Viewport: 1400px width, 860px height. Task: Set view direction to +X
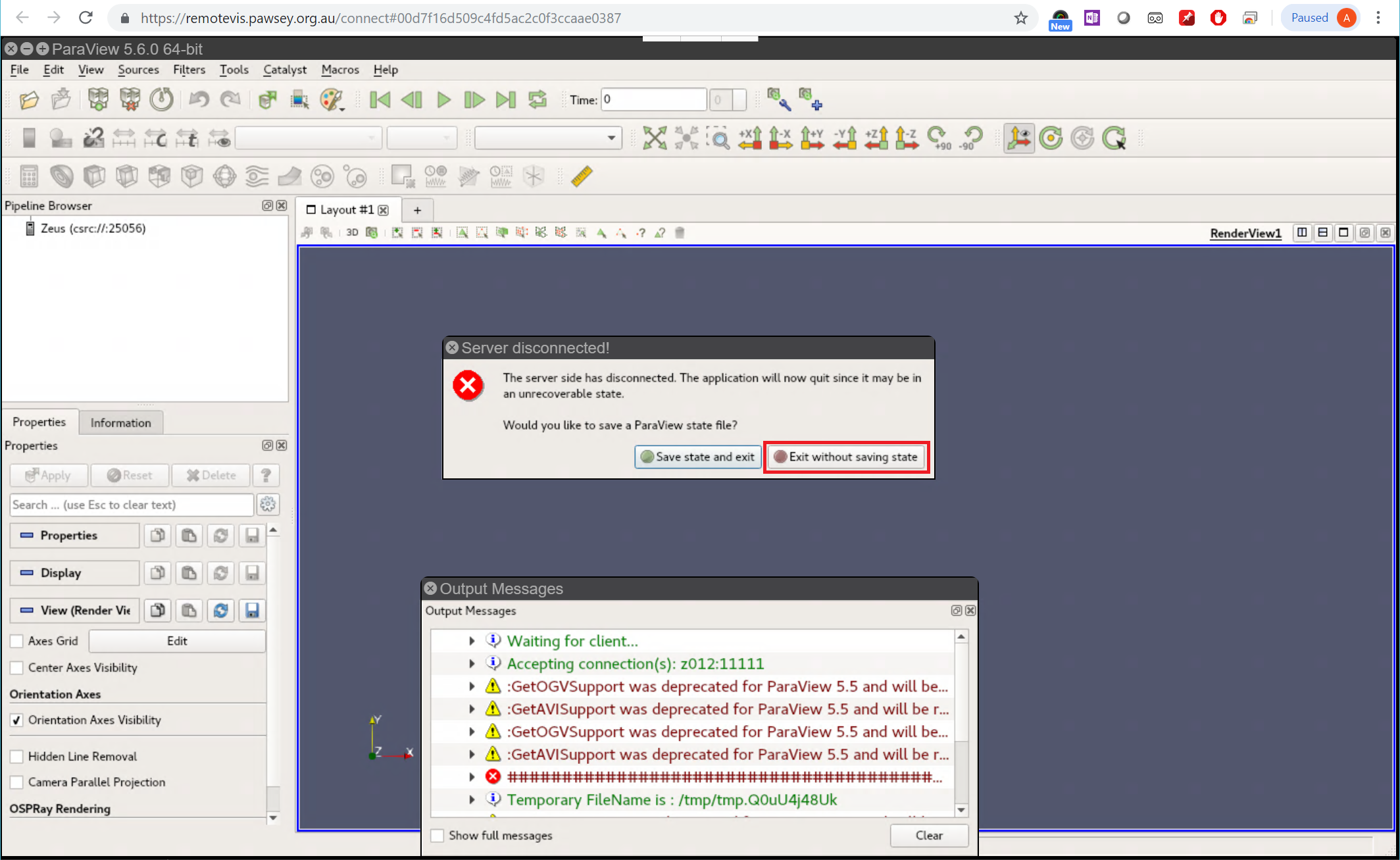click(750, 138)
